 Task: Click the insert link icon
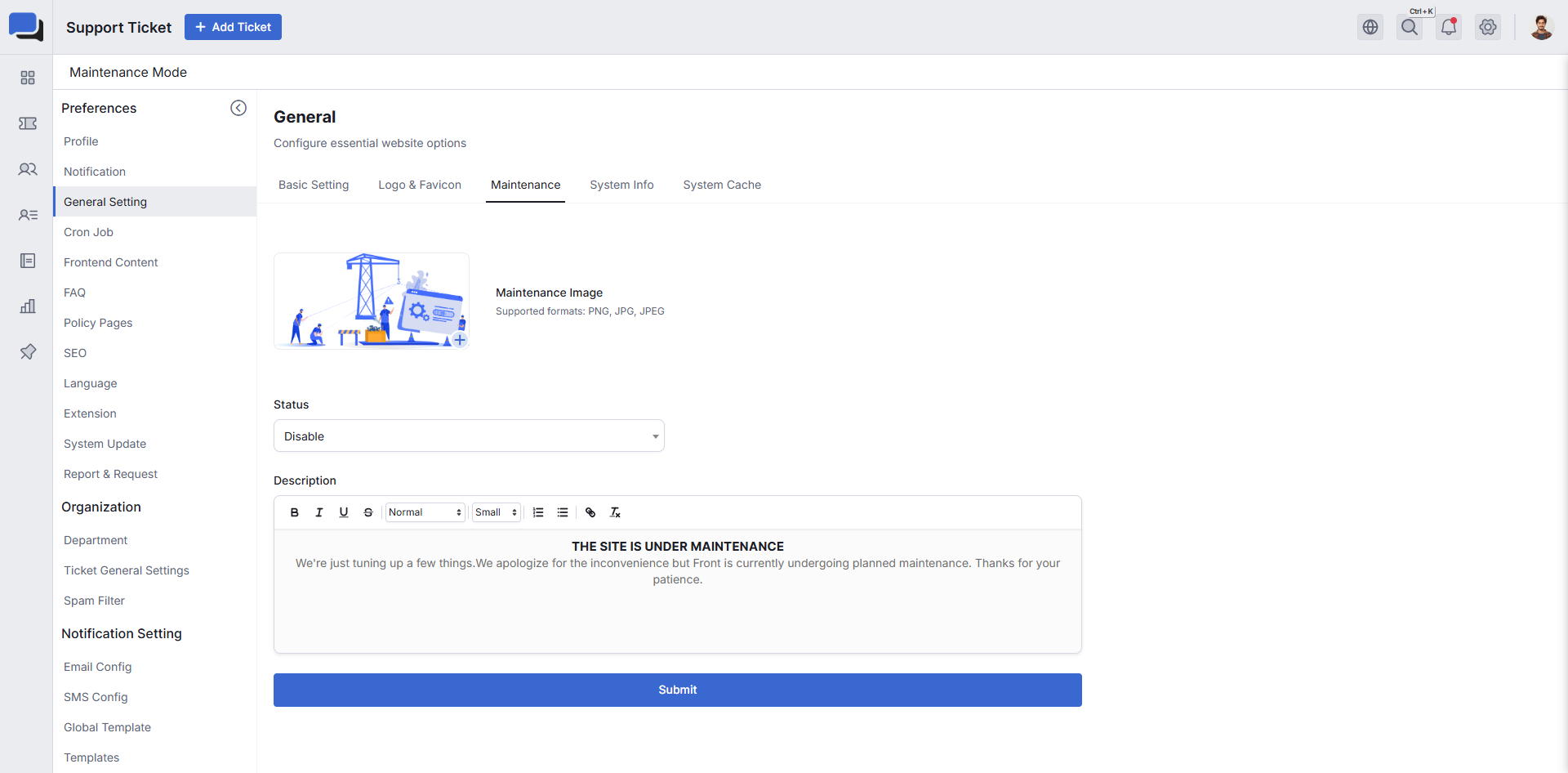click(590, 512)
